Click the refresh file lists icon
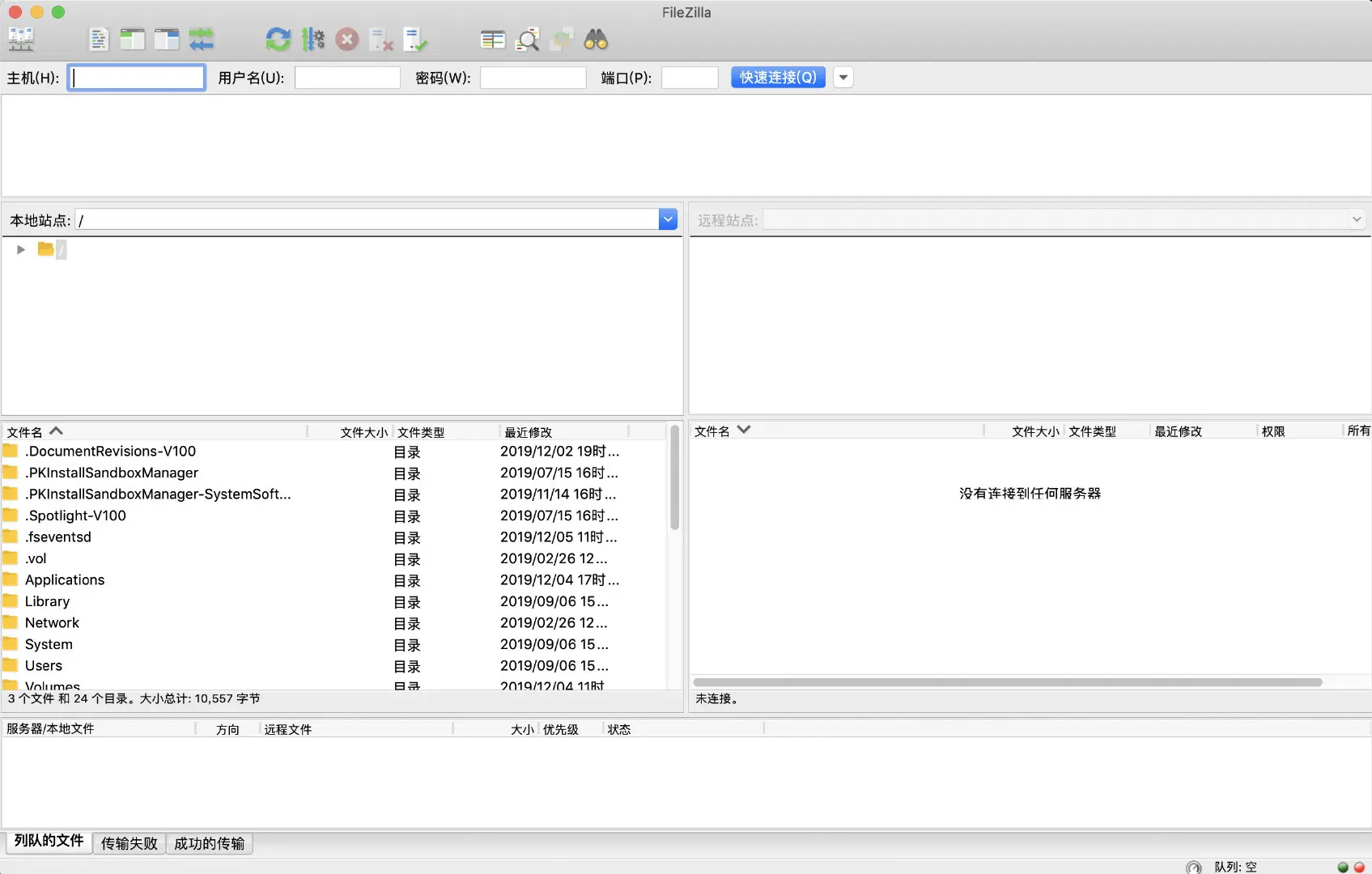Image resolution: width=1372 pixels, height=874 pixels. click(x=278, y=39)
